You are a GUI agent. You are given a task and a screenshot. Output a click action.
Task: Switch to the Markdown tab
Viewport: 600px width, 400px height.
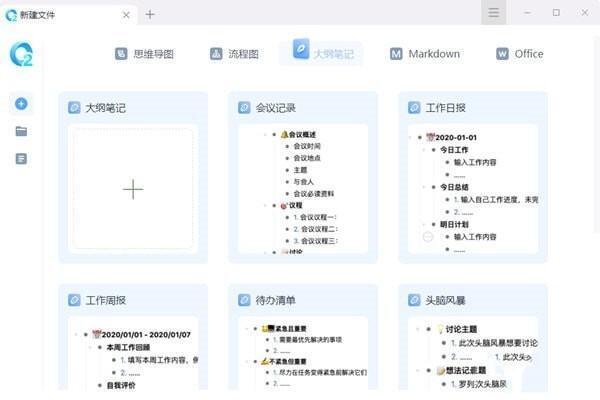click(x=425, y=54)
